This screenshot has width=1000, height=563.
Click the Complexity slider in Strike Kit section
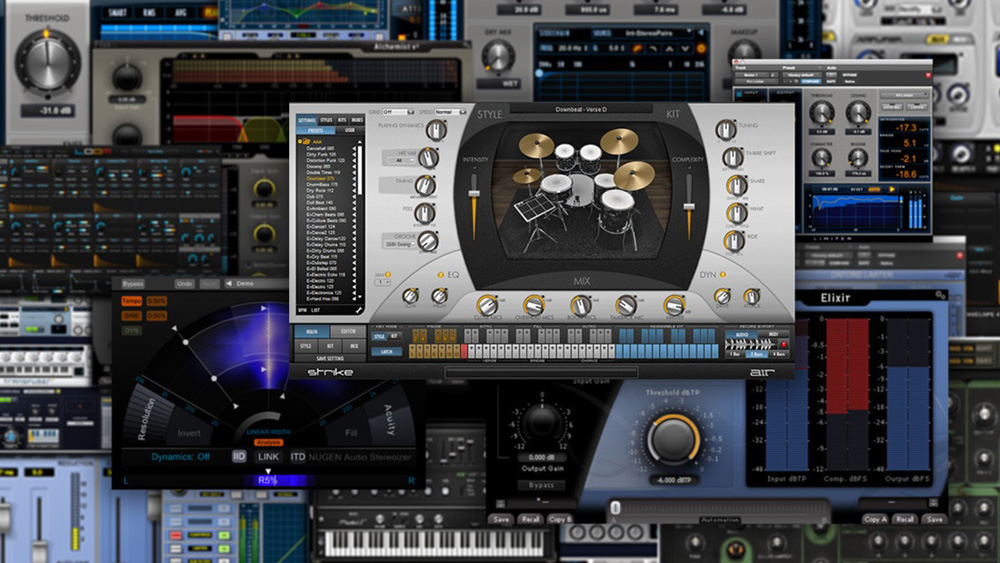(x=689, y=206)
